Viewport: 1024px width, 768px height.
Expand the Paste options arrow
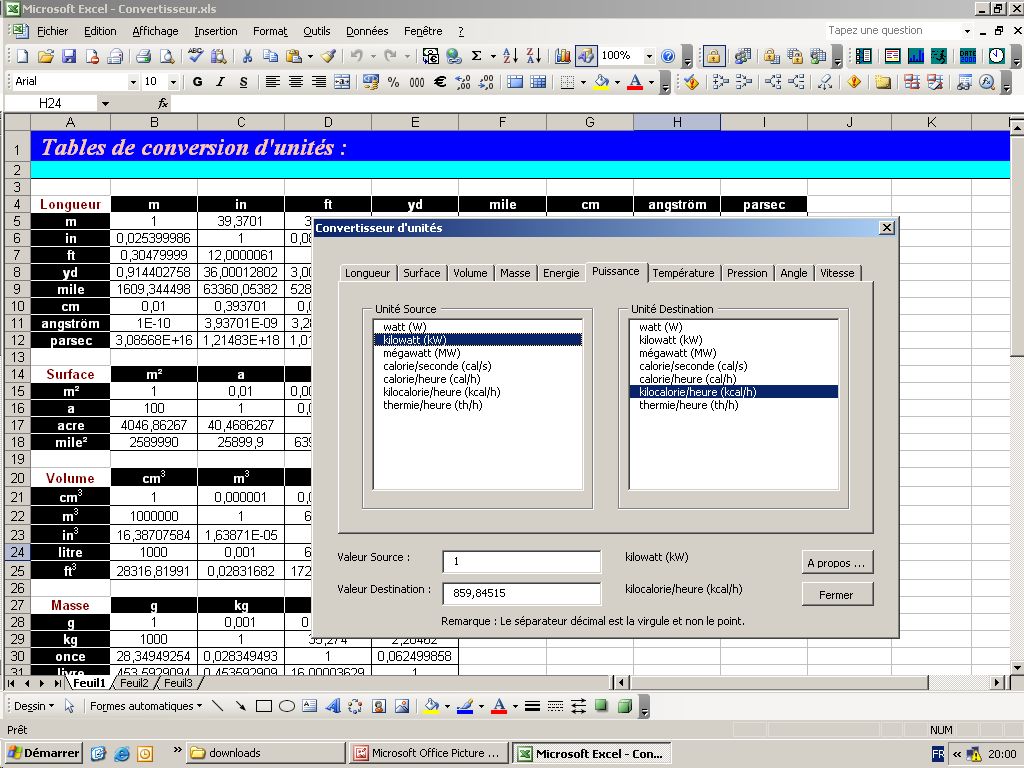(310, 56)
